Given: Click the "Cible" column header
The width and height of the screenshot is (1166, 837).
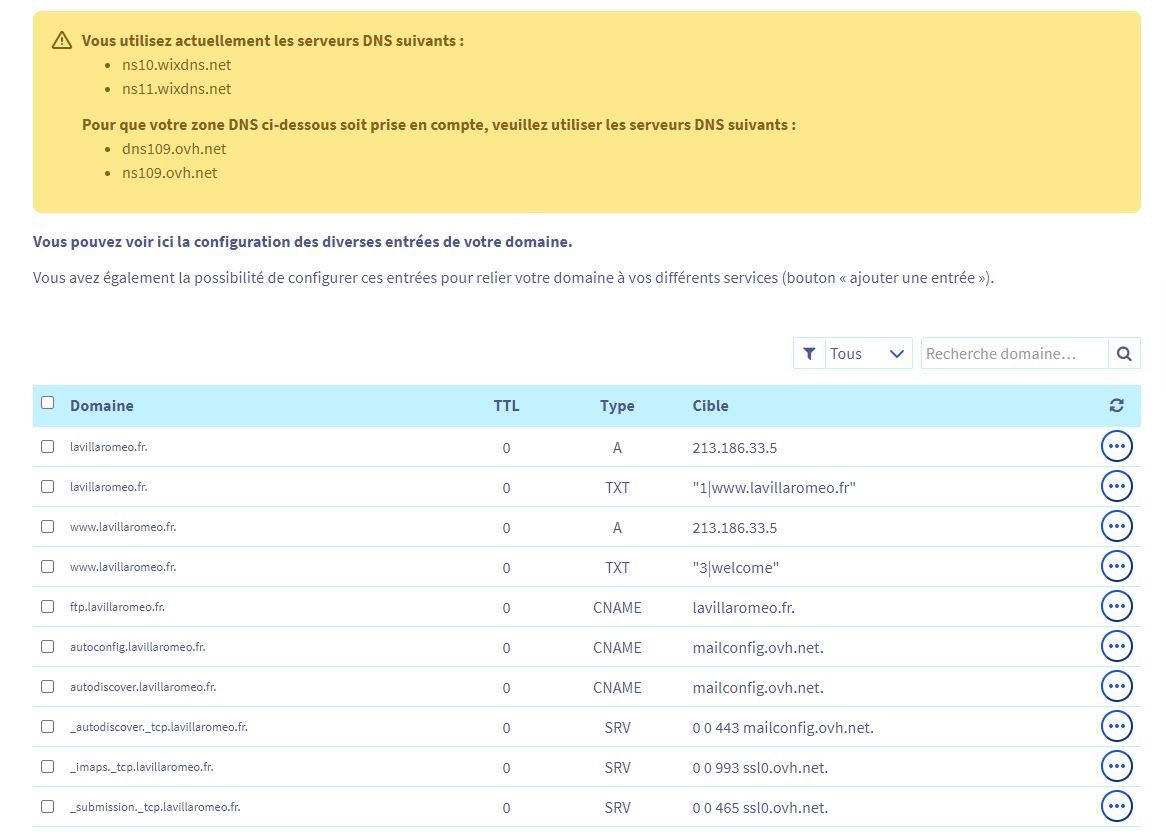Looking at the screenshot, I should pos(710,406).
